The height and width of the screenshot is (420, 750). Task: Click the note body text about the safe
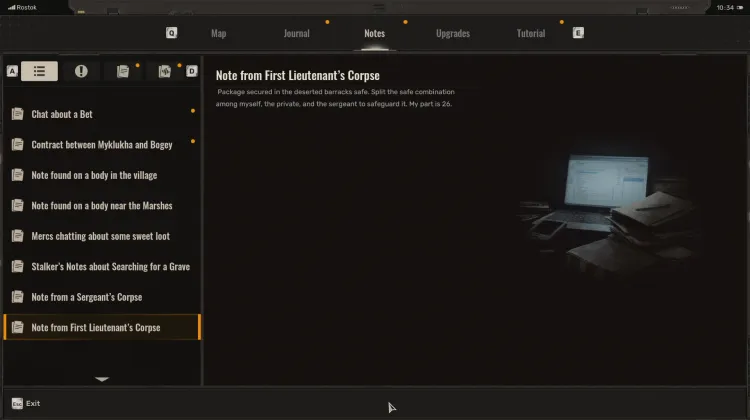335,98
